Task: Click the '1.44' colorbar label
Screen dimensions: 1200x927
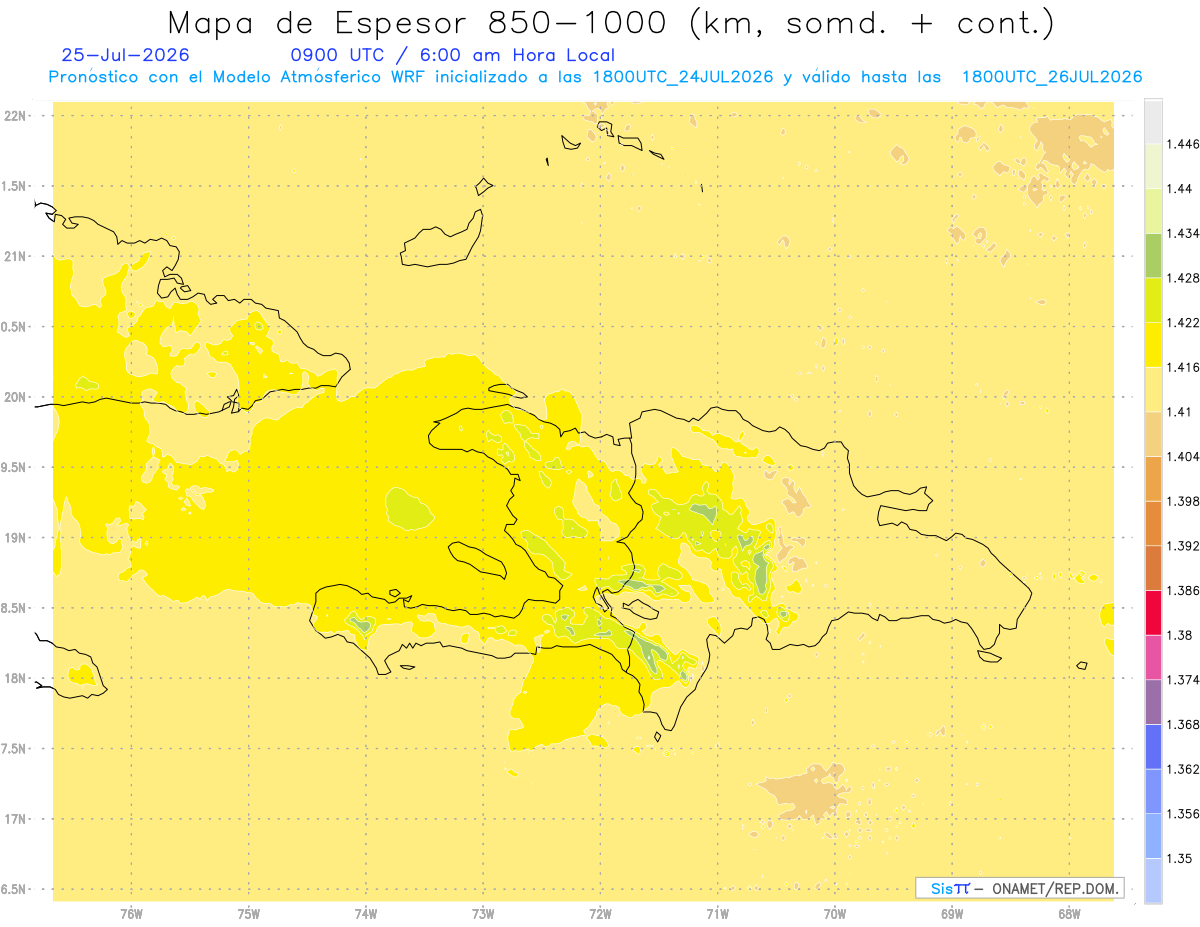Action: 1180,188
